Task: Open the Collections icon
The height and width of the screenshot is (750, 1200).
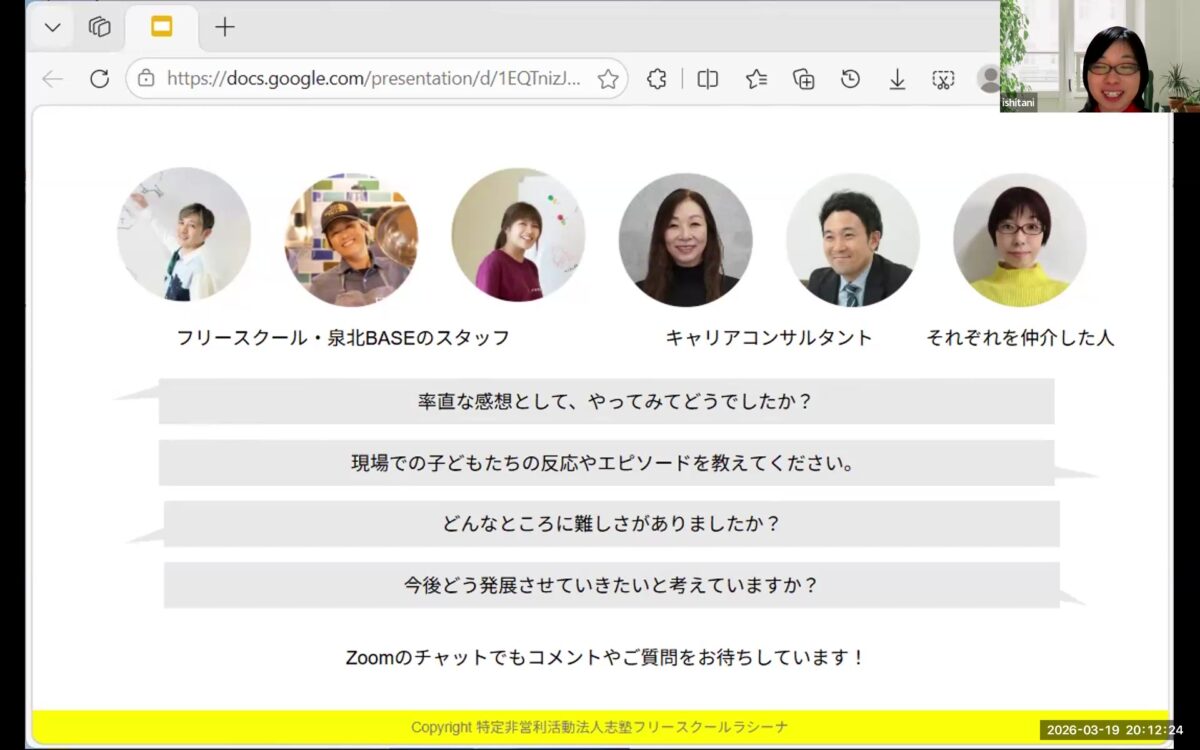Action: click(803, 79)
